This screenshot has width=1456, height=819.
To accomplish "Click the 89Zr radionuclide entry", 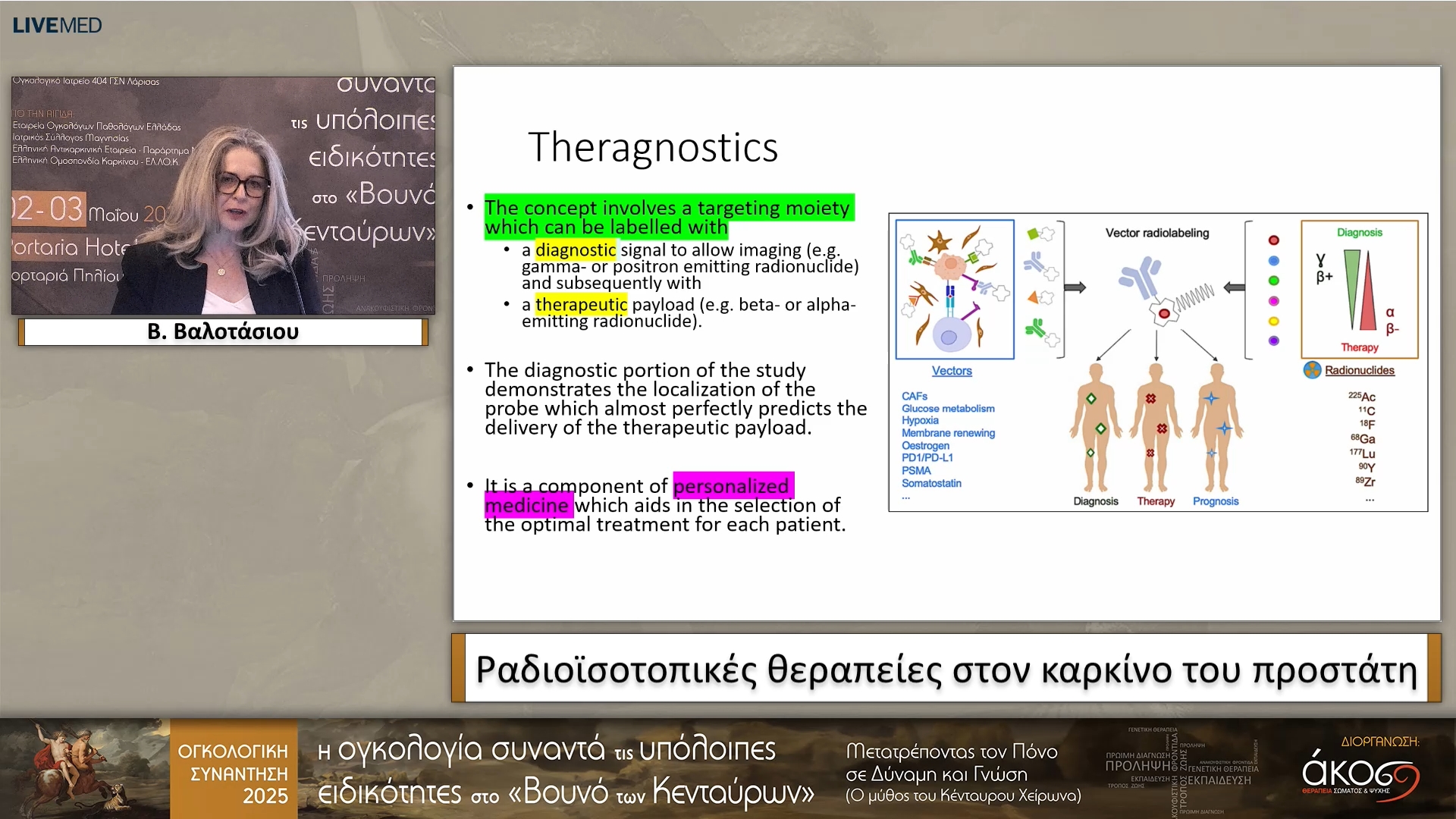I will (1365, 481).
